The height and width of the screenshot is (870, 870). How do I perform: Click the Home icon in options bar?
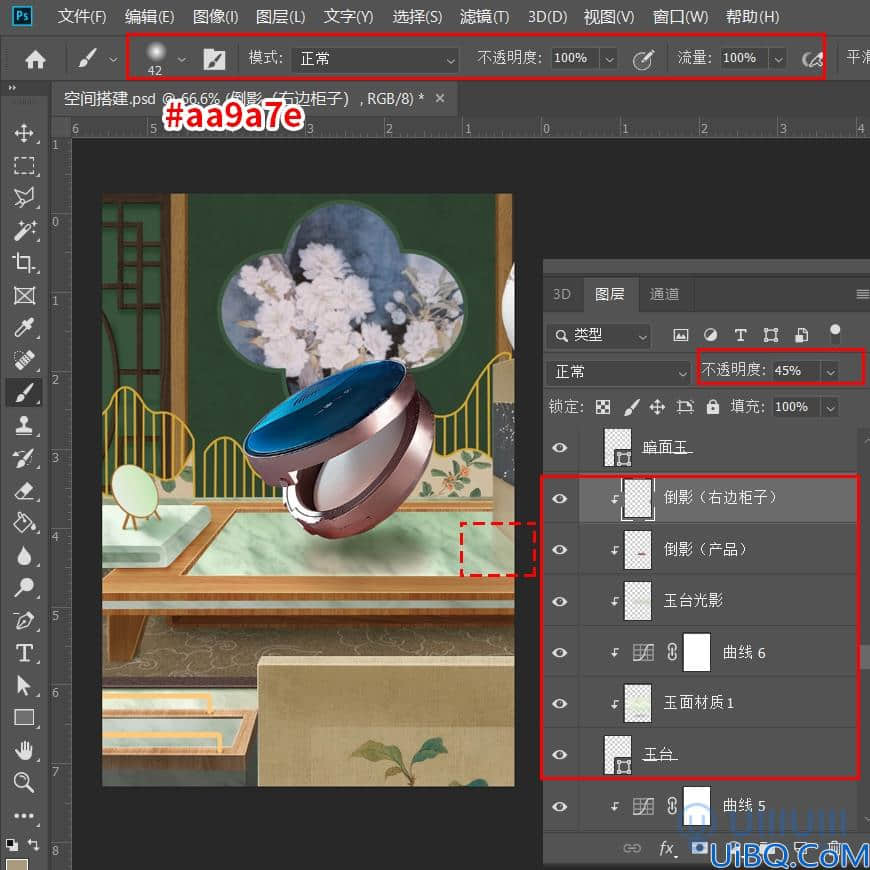35,59
